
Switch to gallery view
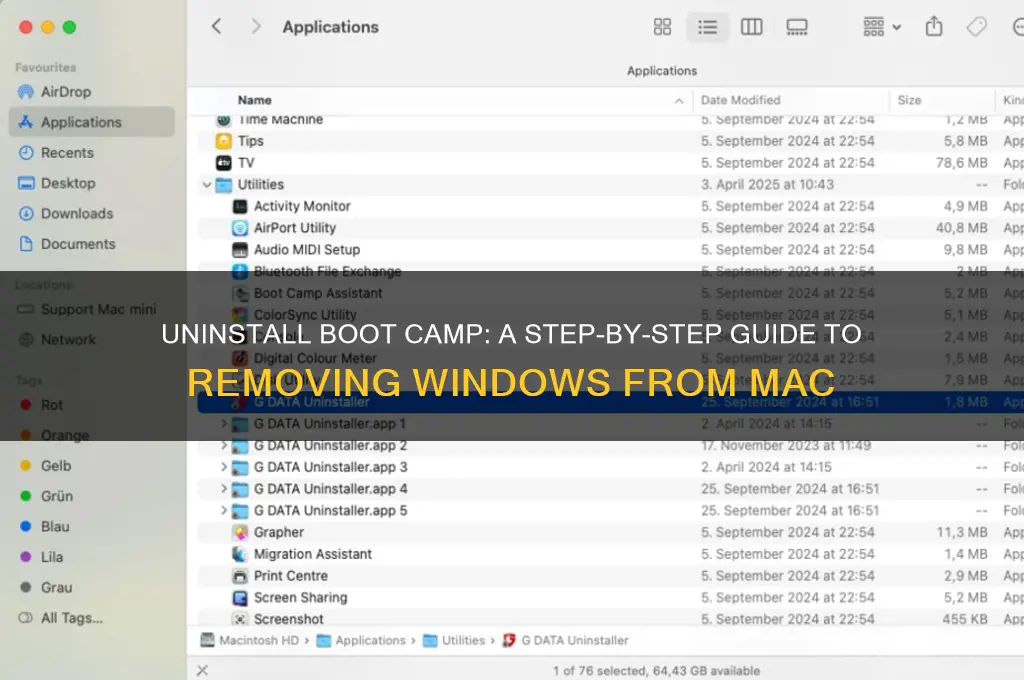[797, 27]
